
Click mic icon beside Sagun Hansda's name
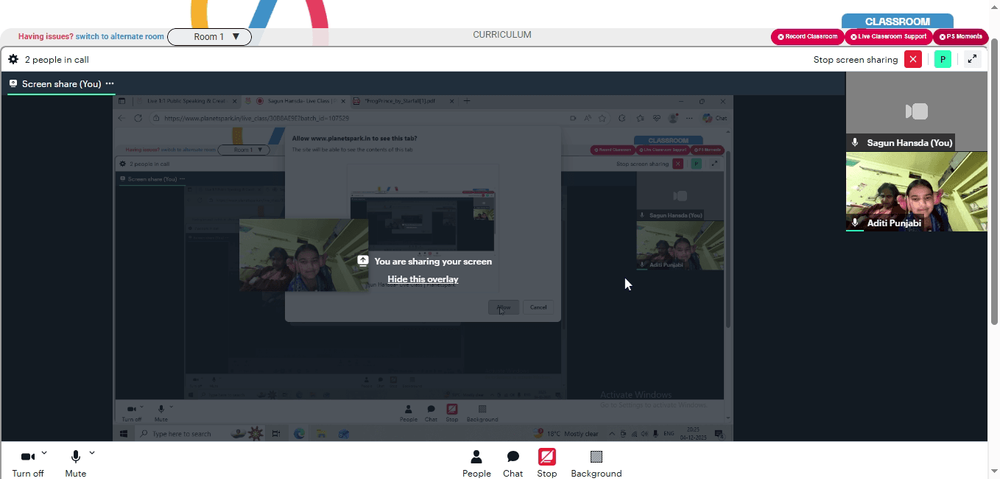(855, 143)
